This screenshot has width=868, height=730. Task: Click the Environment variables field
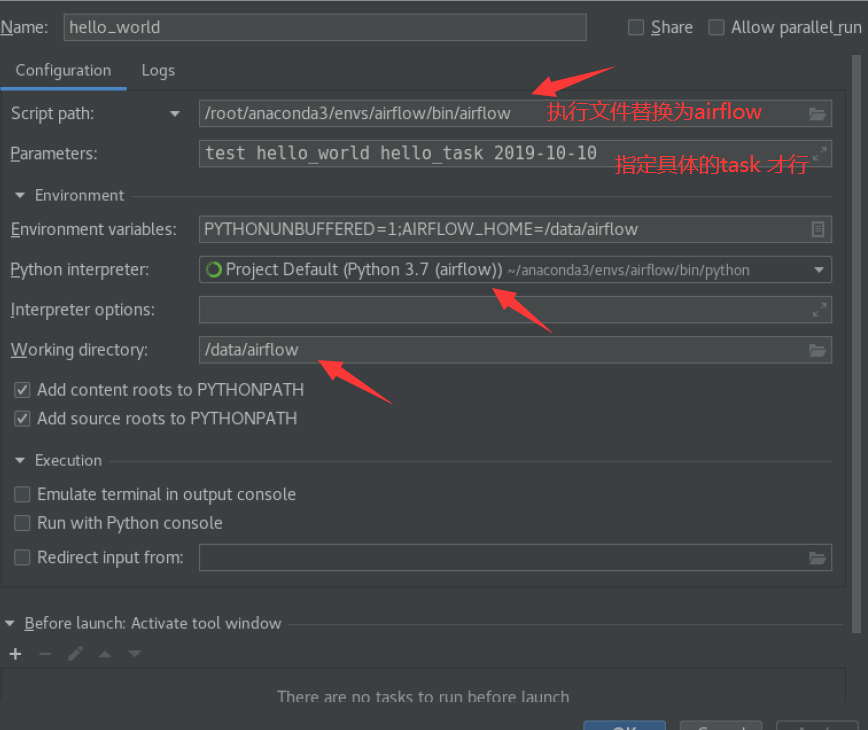pyautogui.click(x=515, y=229)
